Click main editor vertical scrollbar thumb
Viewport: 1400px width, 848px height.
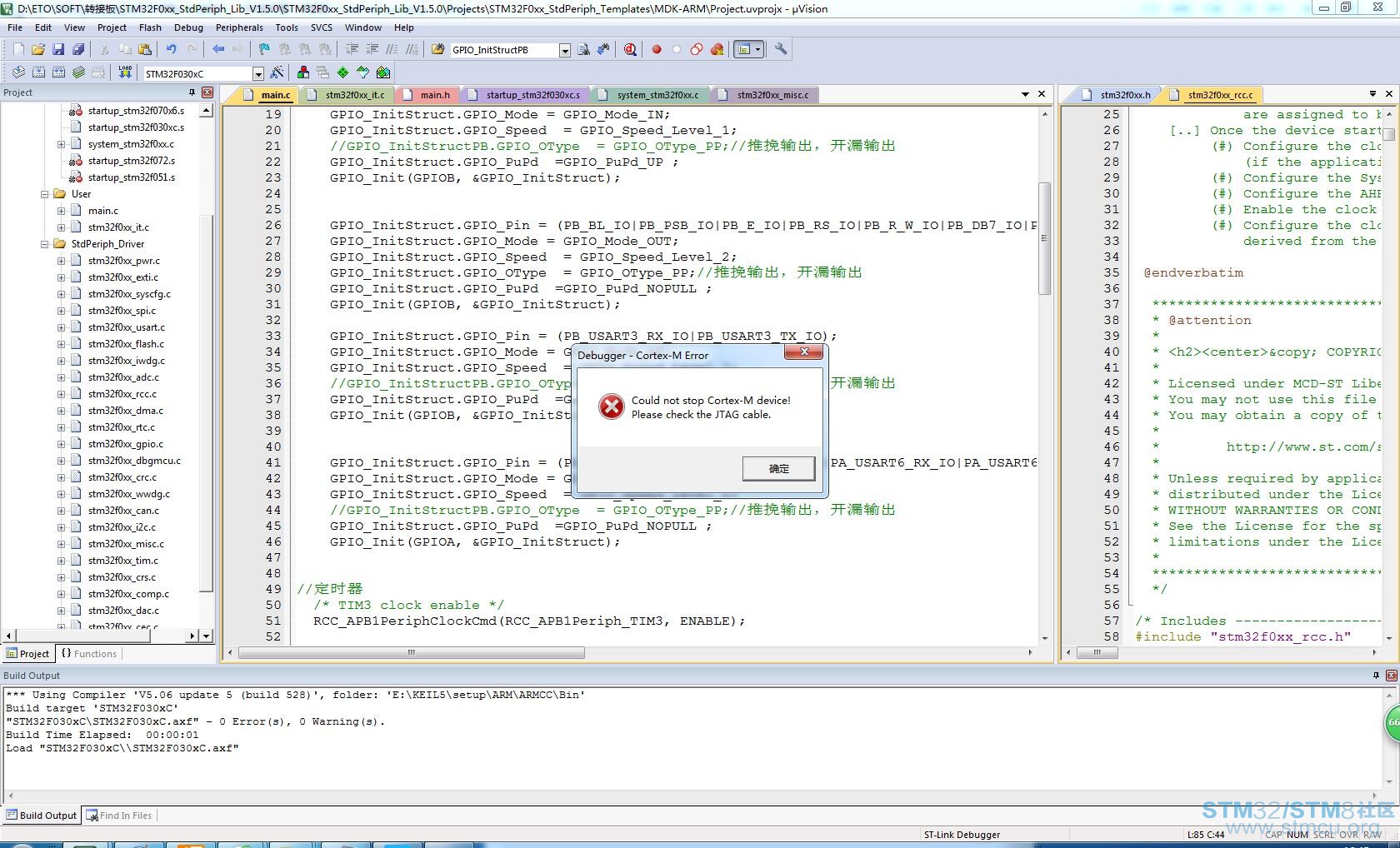tap(1044, 237)
